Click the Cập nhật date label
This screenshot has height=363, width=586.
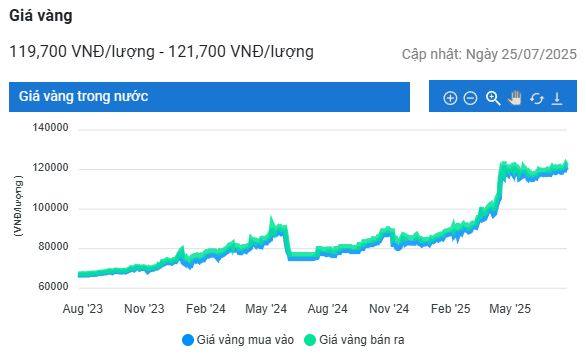tap(489, 54)
